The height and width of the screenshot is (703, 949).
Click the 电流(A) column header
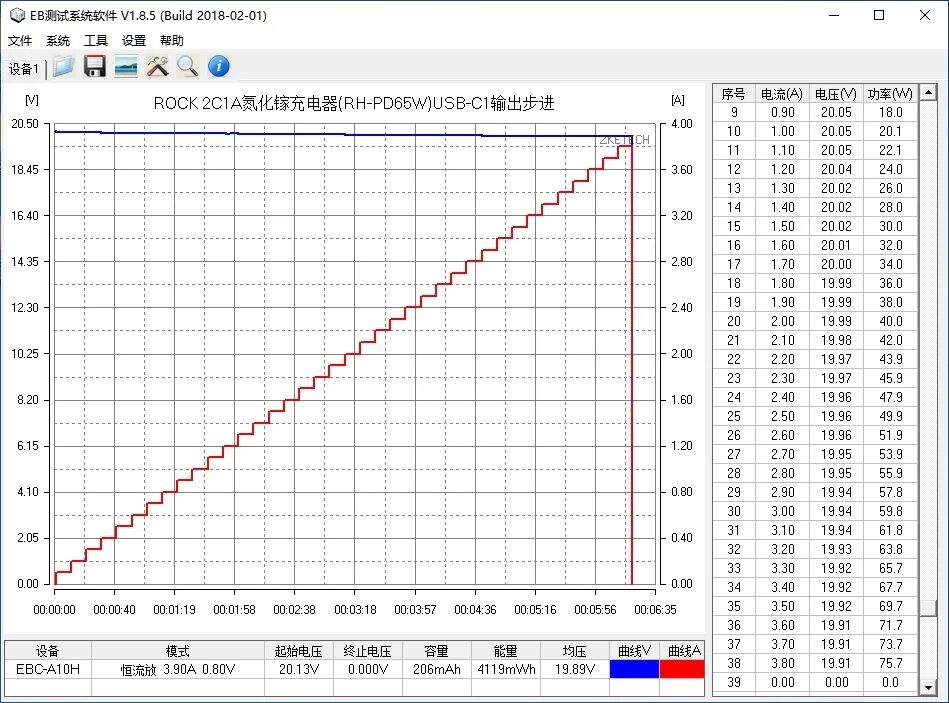[782, 94]
